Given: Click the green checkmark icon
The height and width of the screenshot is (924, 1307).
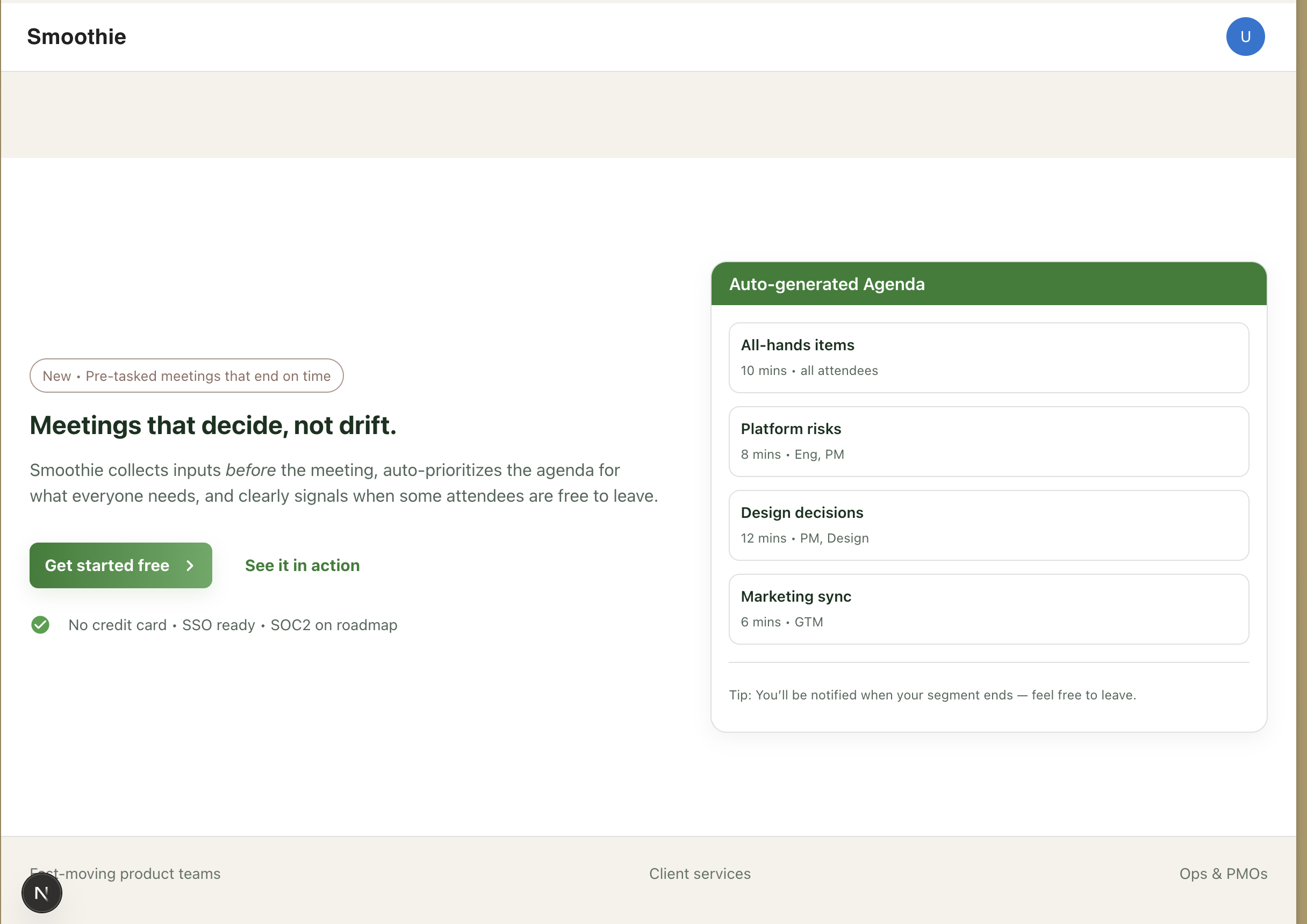Looking at the screenshot, I should [40, 625].
